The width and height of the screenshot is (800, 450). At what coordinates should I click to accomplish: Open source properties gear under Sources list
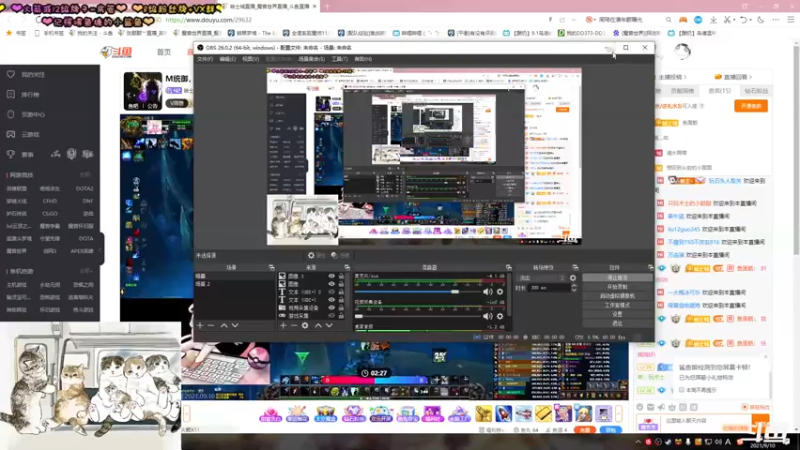tap(305, 326)
